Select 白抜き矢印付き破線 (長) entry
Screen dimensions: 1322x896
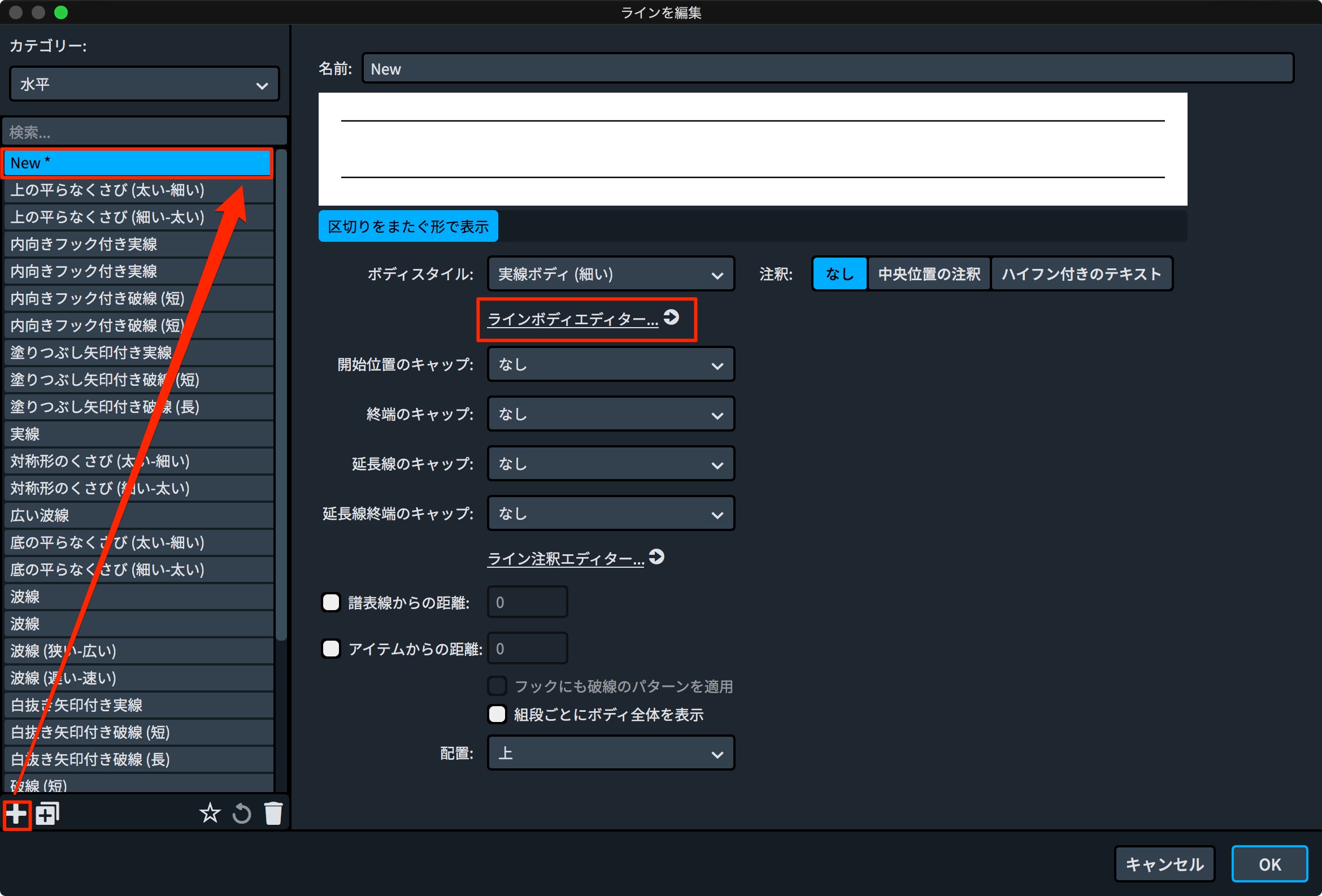click(x=139, y=760)
